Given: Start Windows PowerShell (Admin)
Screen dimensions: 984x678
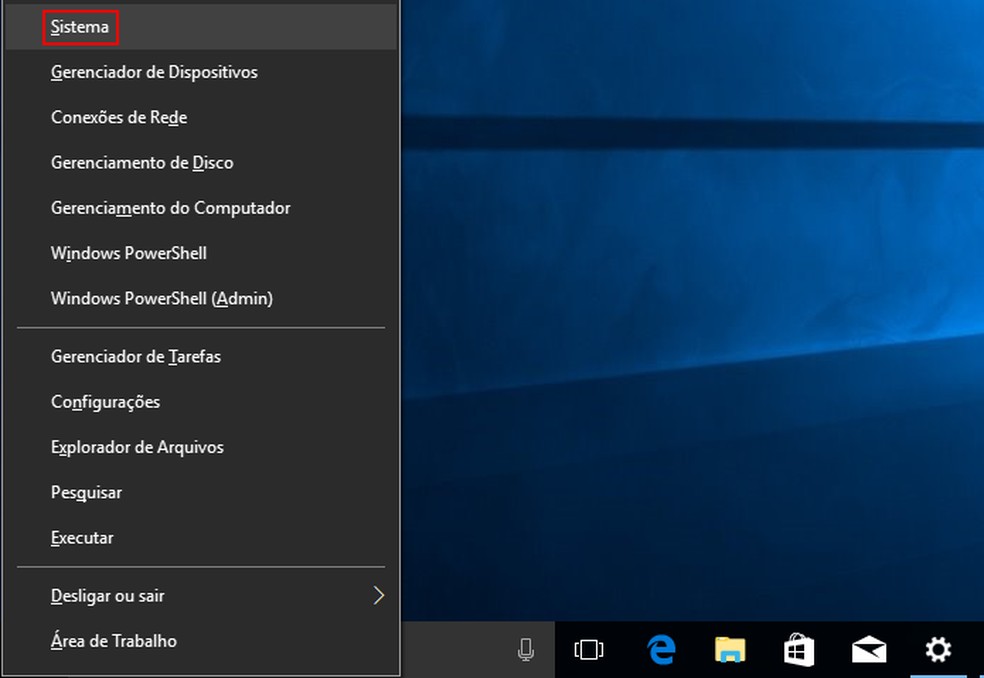Looking at the screenshot, I should (x=201, y=298).
